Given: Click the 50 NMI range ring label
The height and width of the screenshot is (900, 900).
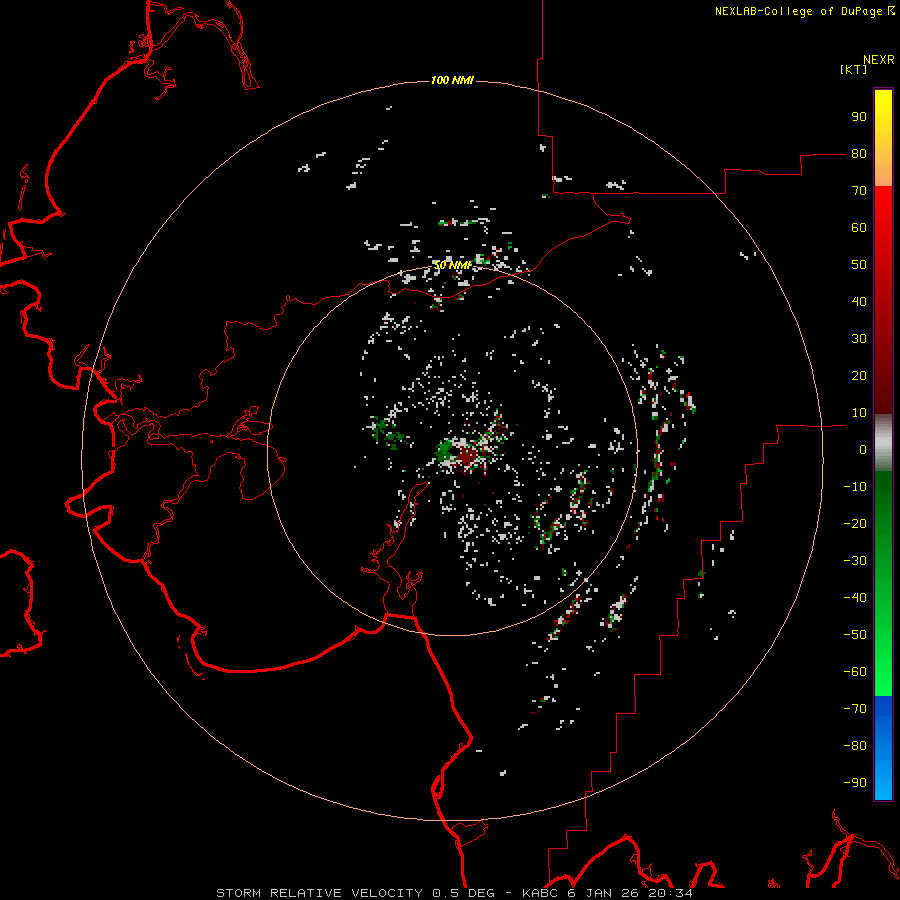Looking at the screenshot, I should tap(452, 265).
